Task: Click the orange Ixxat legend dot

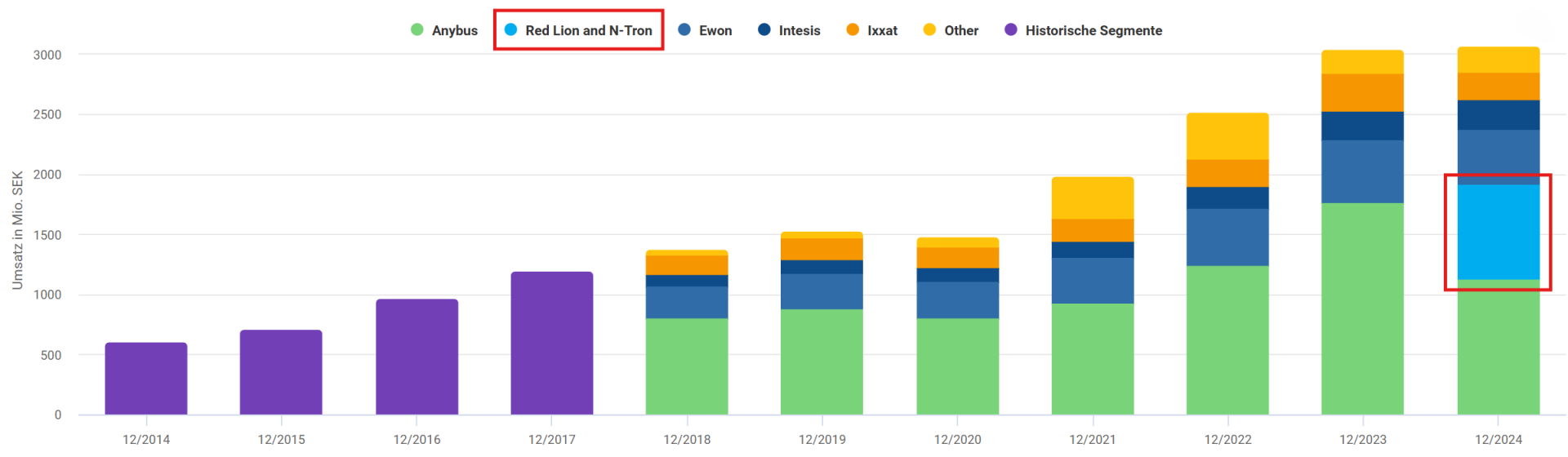Action: [853, 30]
